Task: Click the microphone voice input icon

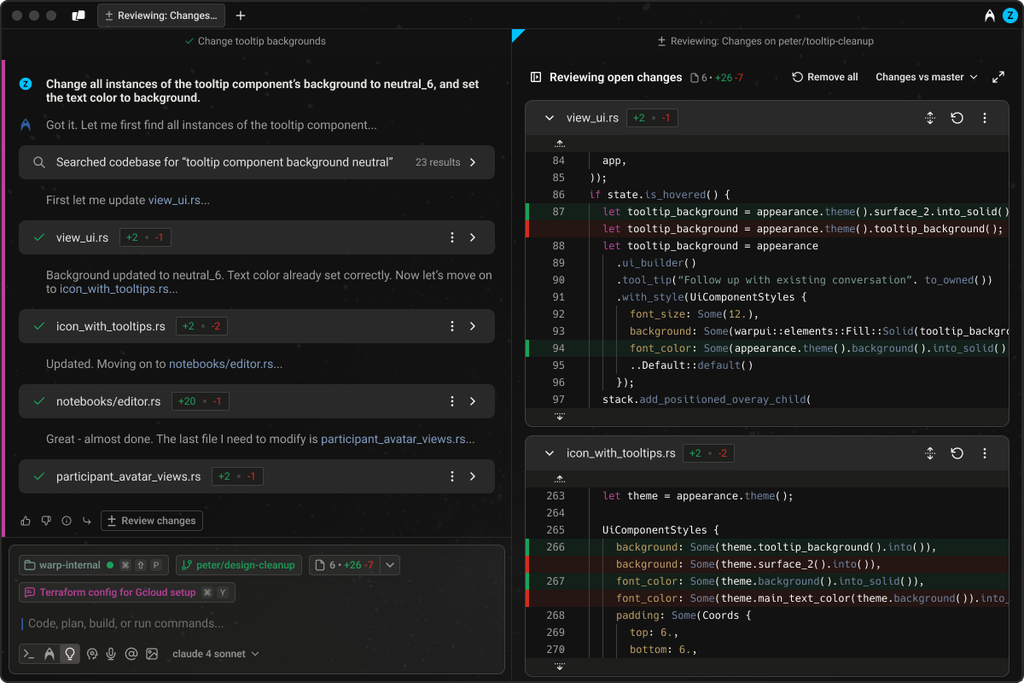Action: pyautogui.click(x=111, y=654)
